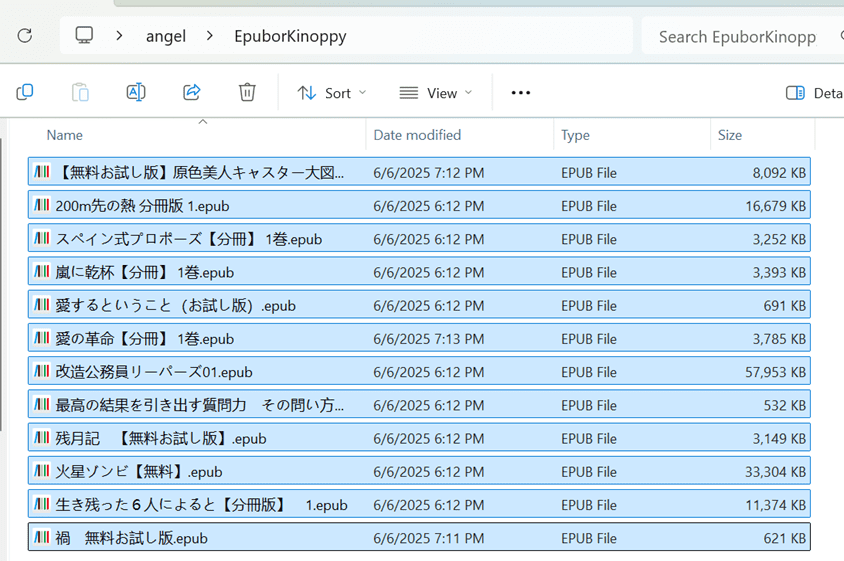844x561 pixels.
Task: Open the Sort dropdown
Action: [332, 93]
